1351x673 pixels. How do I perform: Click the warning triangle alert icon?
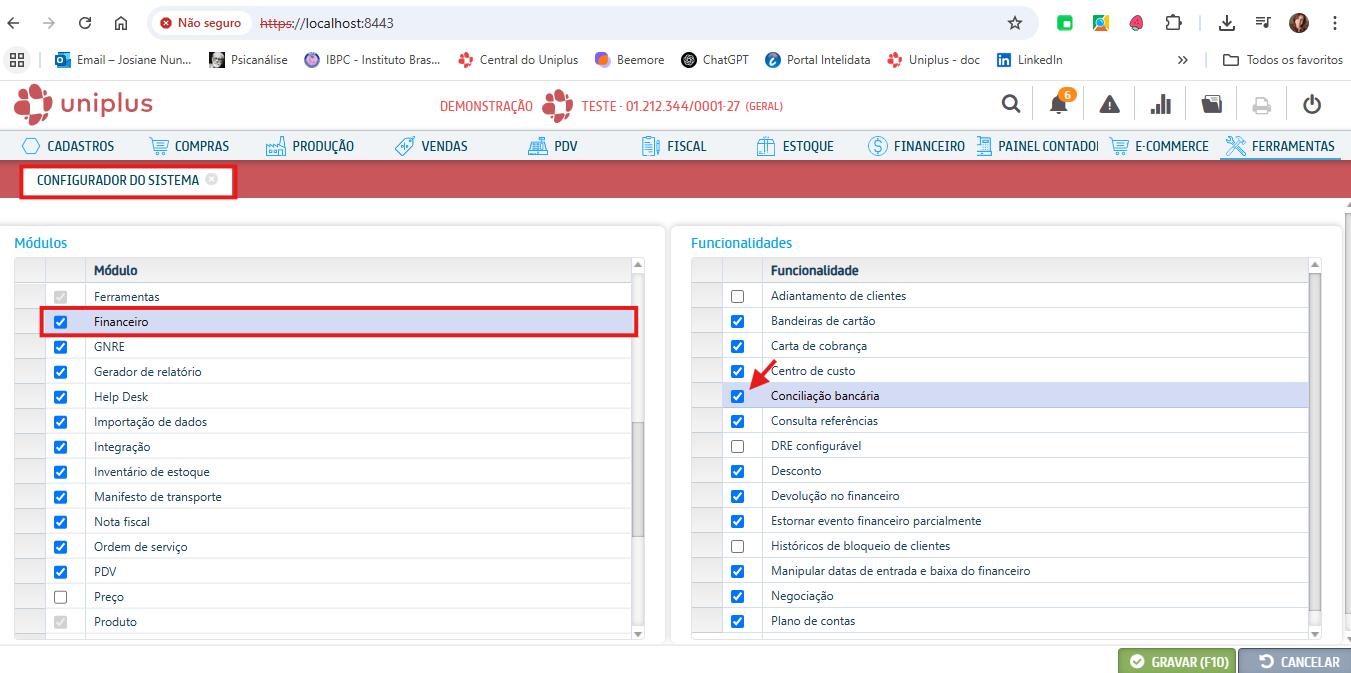(1109, 105)
